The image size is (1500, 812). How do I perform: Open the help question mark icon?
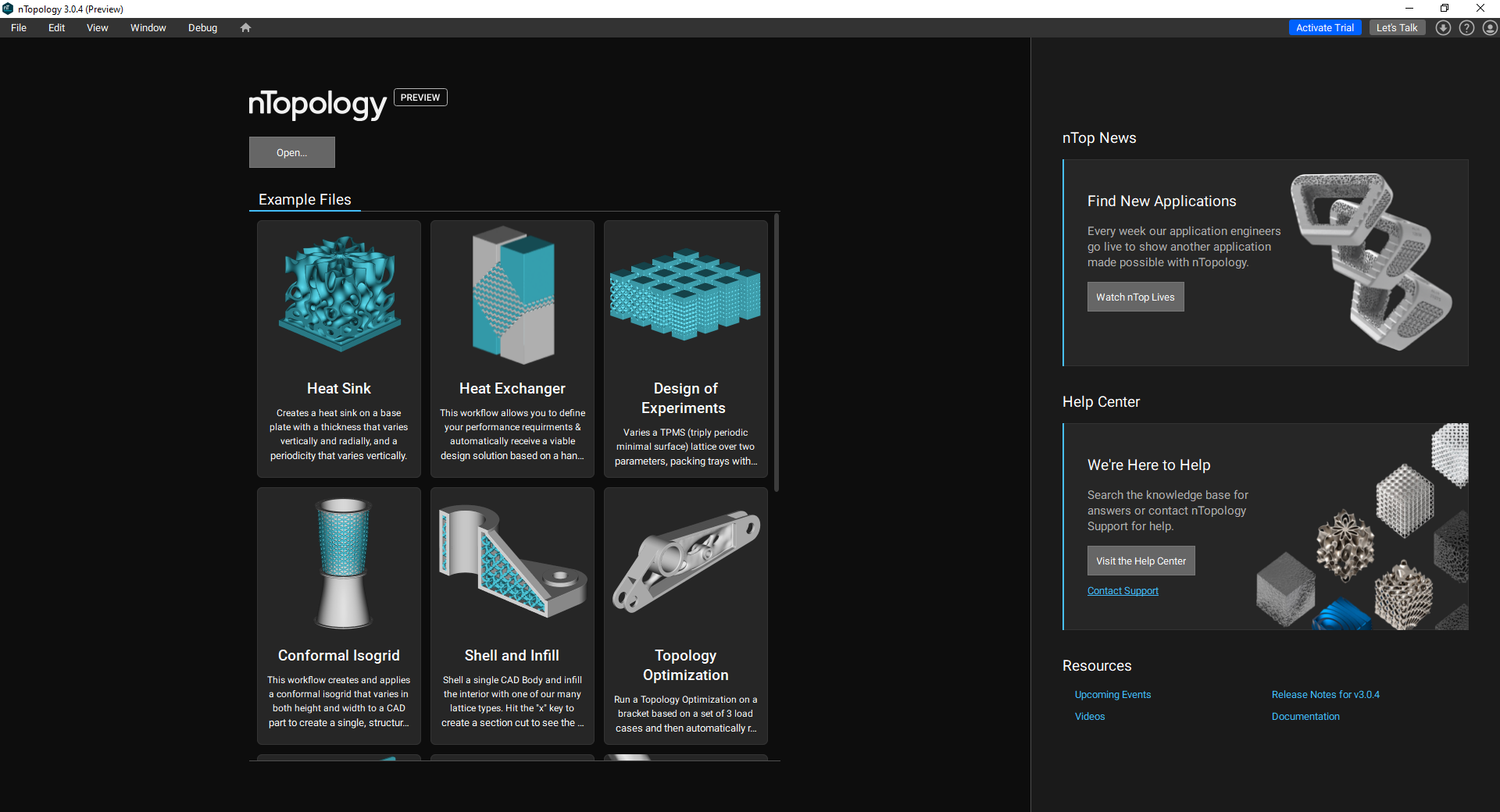coord(1466,27)
